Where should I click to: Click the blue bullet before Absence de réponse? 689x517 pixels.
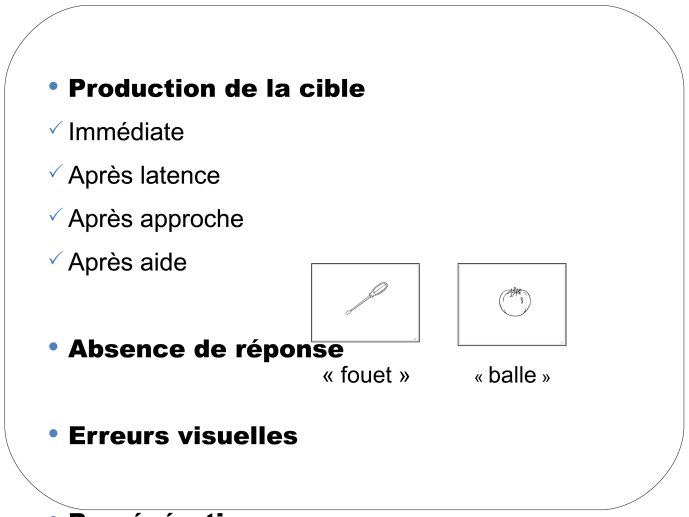pyautogui.click(x=54, y=347)
